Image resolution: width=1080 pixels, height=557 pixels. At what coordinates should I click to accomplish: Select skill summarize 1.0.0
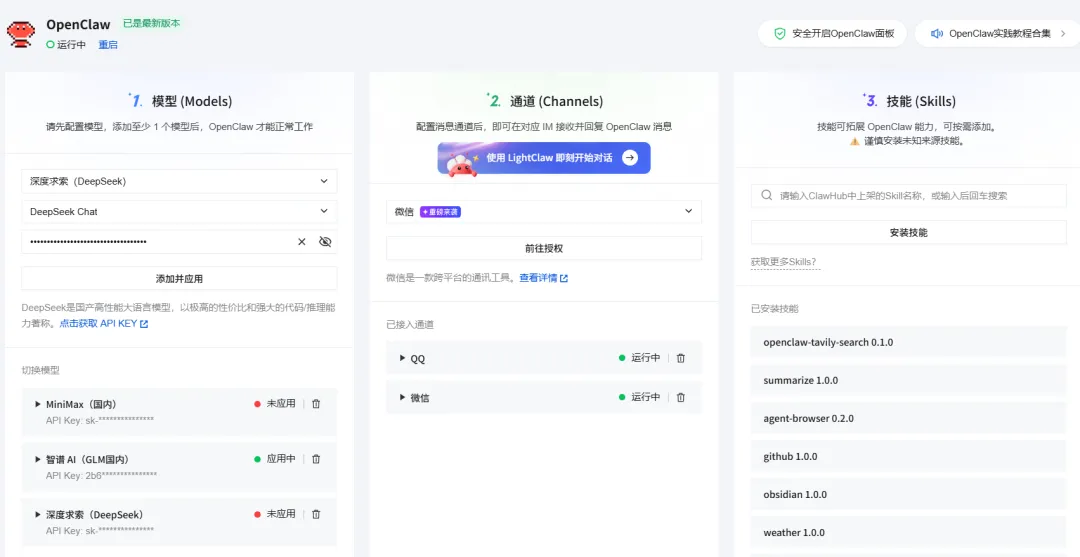(908, 380)
